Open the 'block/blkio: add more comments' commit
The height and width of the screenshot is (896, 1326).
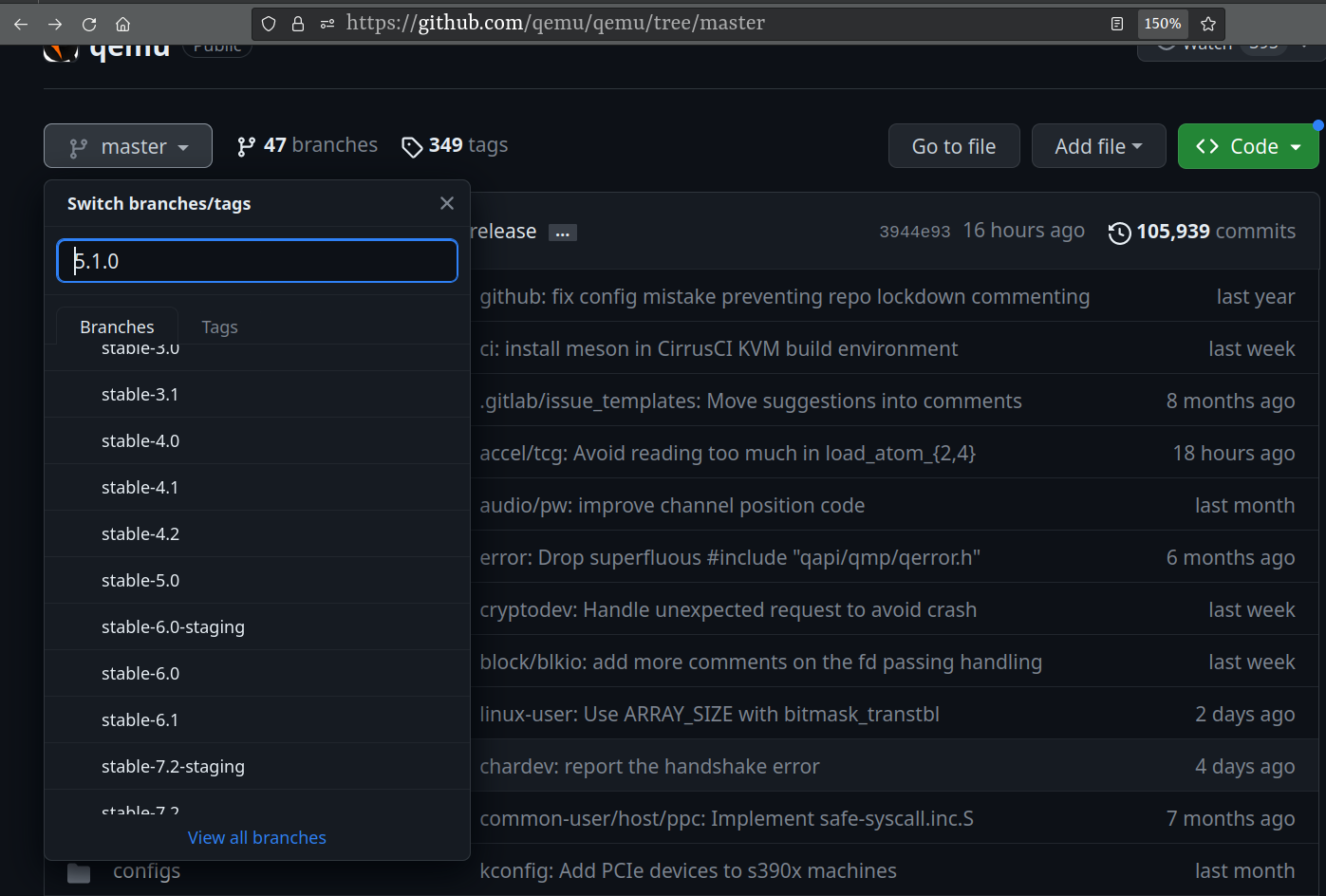pyautogui.click(x=761, y=663)
